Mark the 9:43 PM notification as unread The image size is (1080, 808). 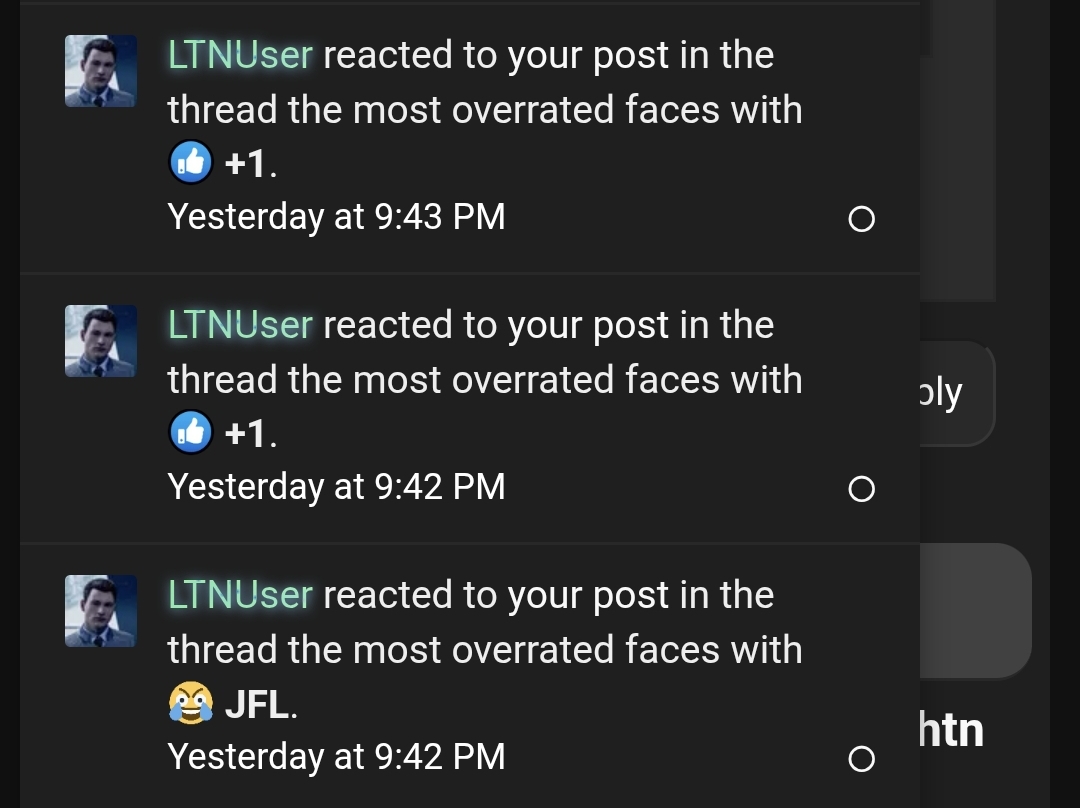coord(861,218)
